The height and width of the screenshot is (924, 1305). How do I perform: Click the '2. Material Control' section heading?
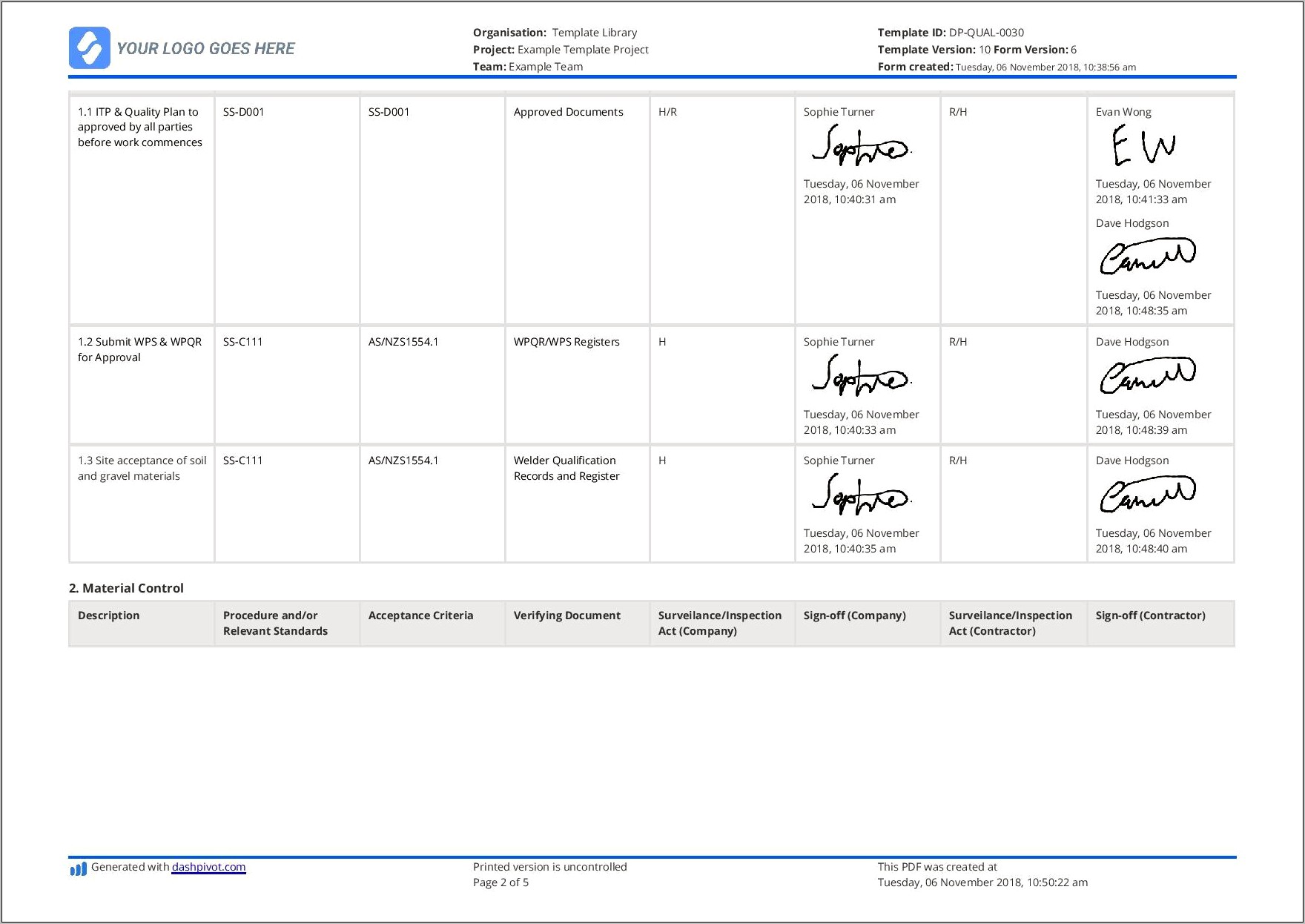126,588
